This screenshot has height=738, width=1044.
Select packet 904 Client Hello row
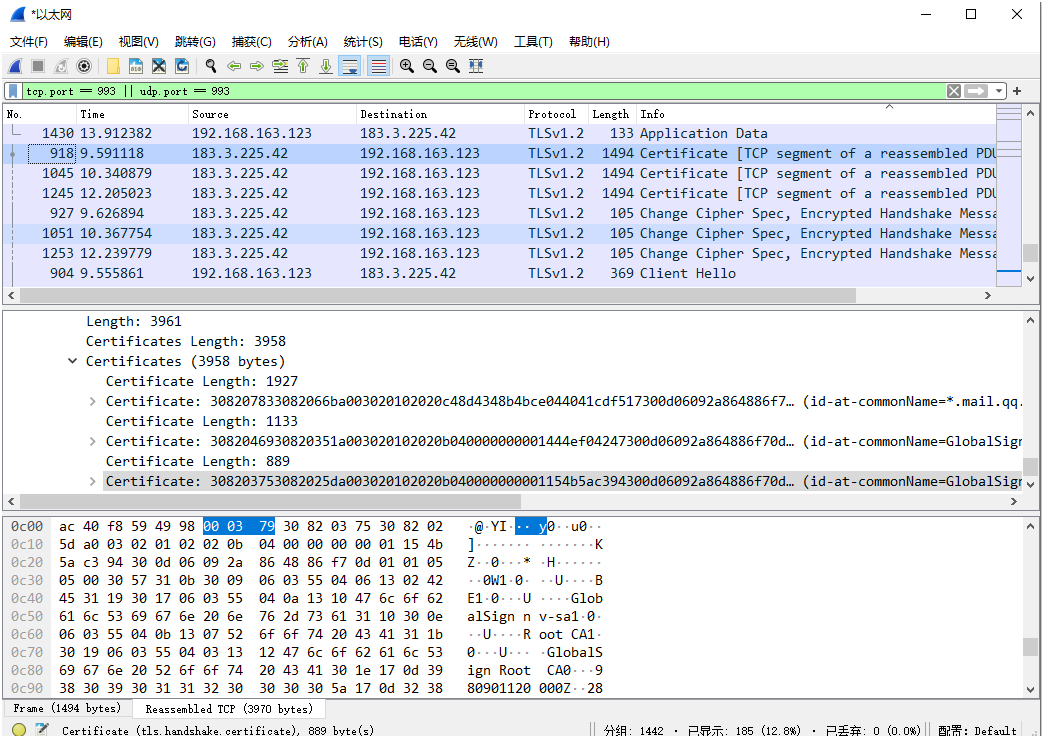tap(499, 274)
